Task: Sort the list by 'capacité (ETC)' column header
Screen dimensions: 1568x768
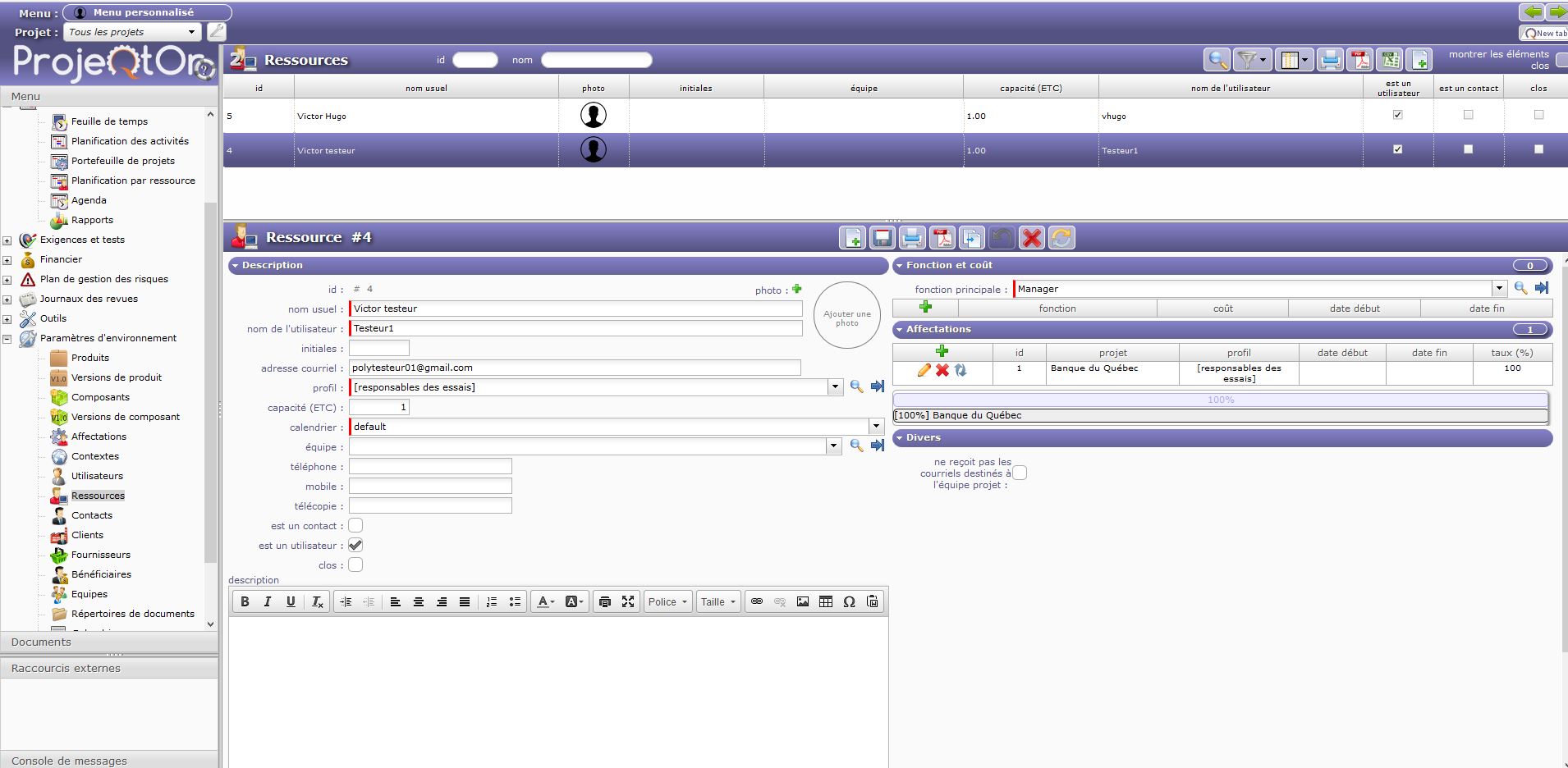Action: (1031, 88)
